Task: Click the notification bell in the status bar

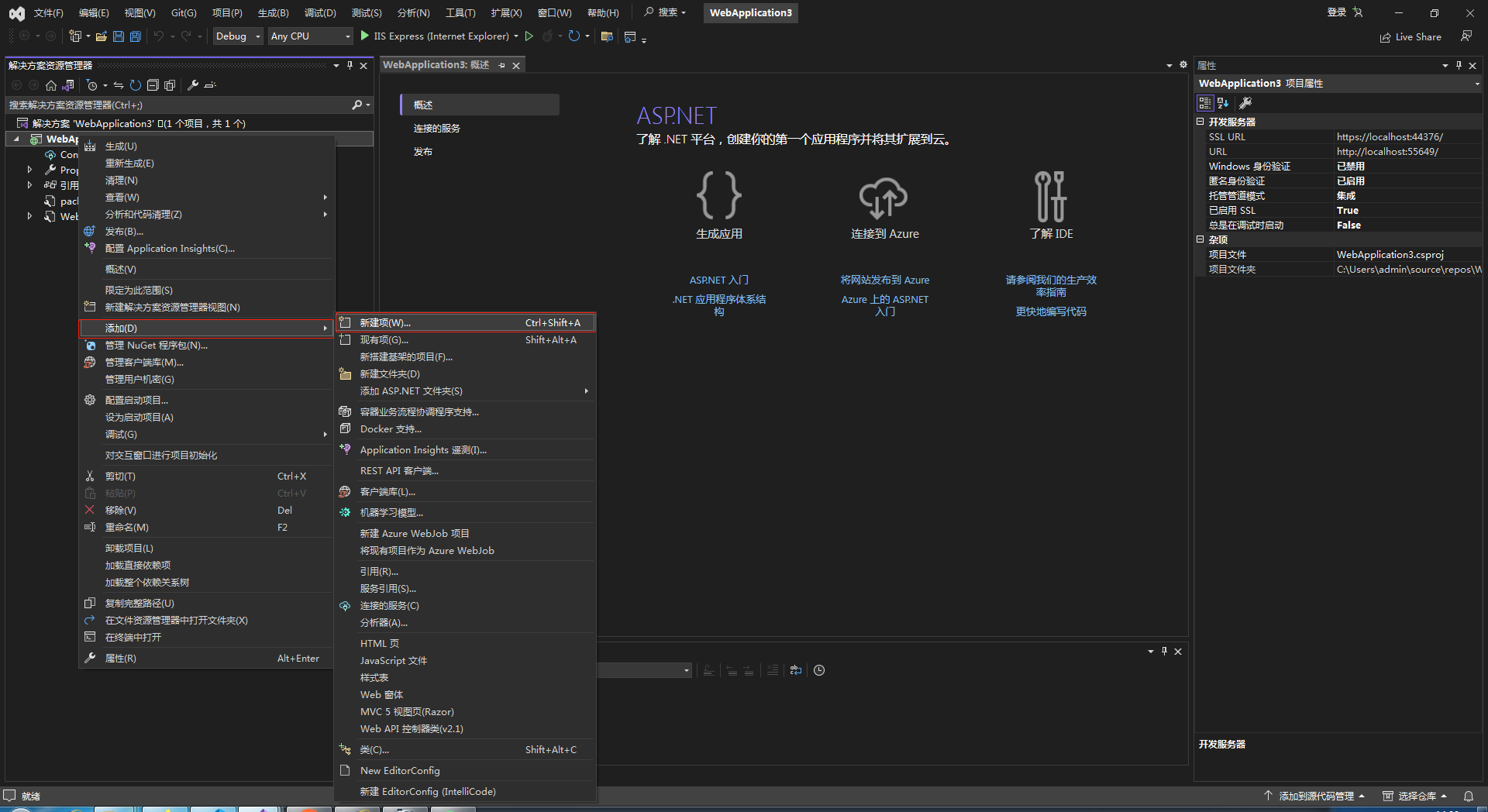Action: [1468, 796]
